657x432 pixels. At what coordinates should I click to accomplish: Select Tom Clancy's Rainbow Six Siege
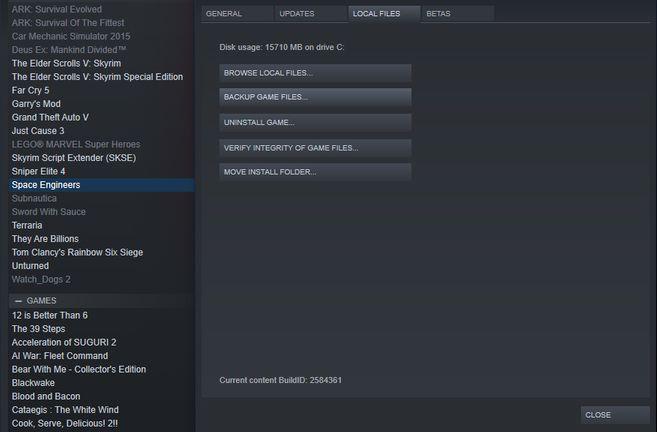(77, 252)
